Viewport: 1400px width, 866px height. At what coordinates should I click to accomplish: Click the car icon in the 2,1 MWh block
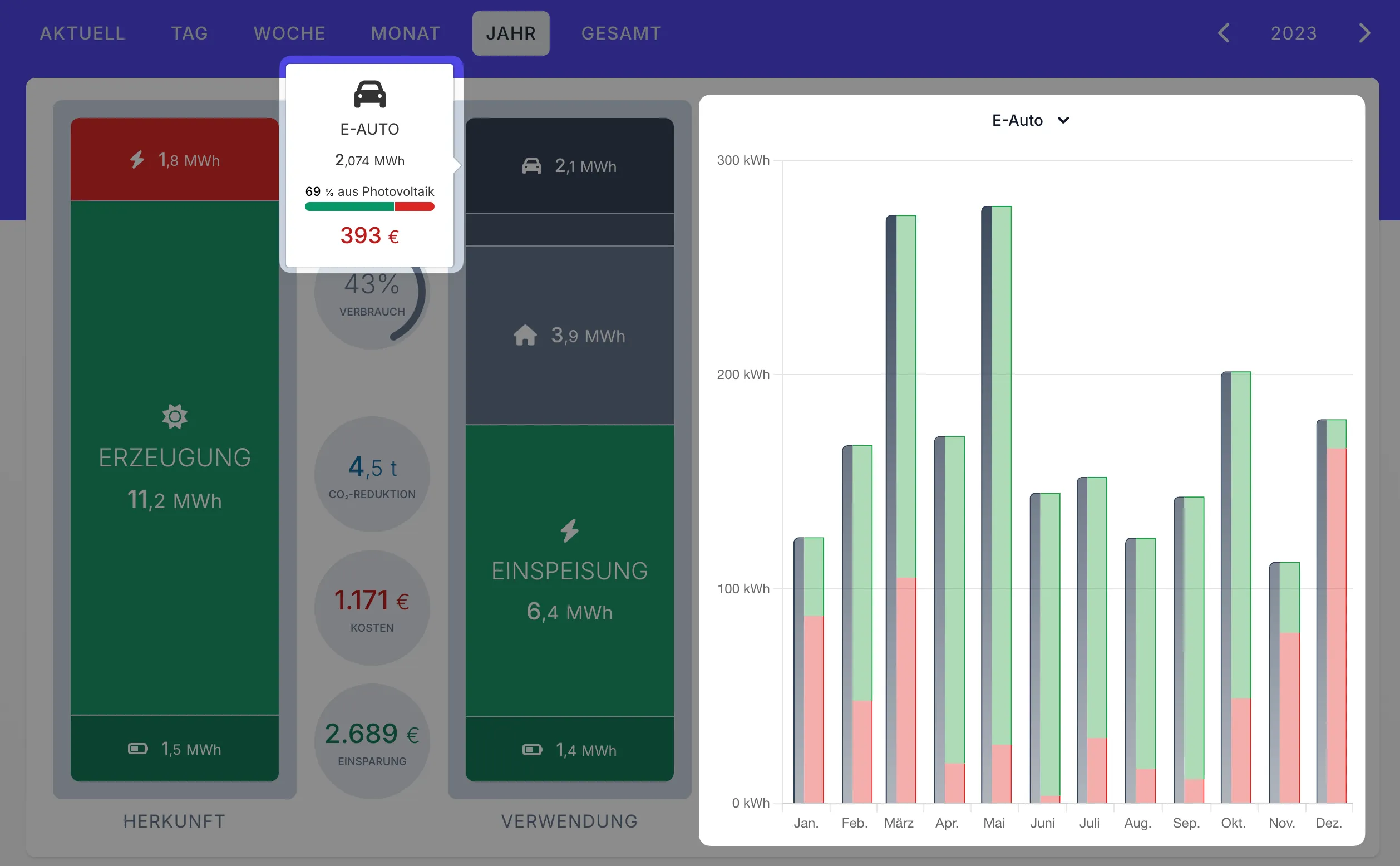click(531, 166)
